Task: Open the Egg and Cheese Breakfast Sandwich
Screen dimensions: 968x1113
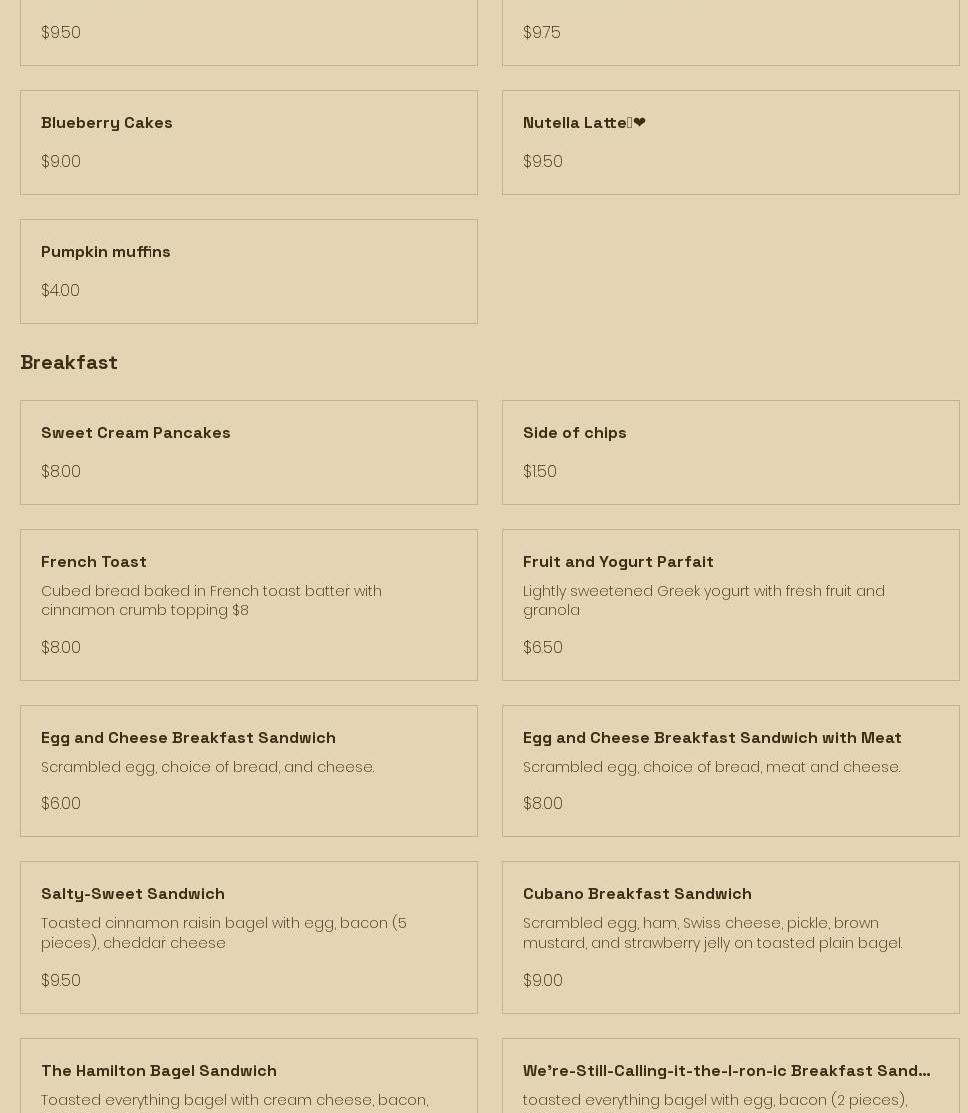Action: click(188, 738)
